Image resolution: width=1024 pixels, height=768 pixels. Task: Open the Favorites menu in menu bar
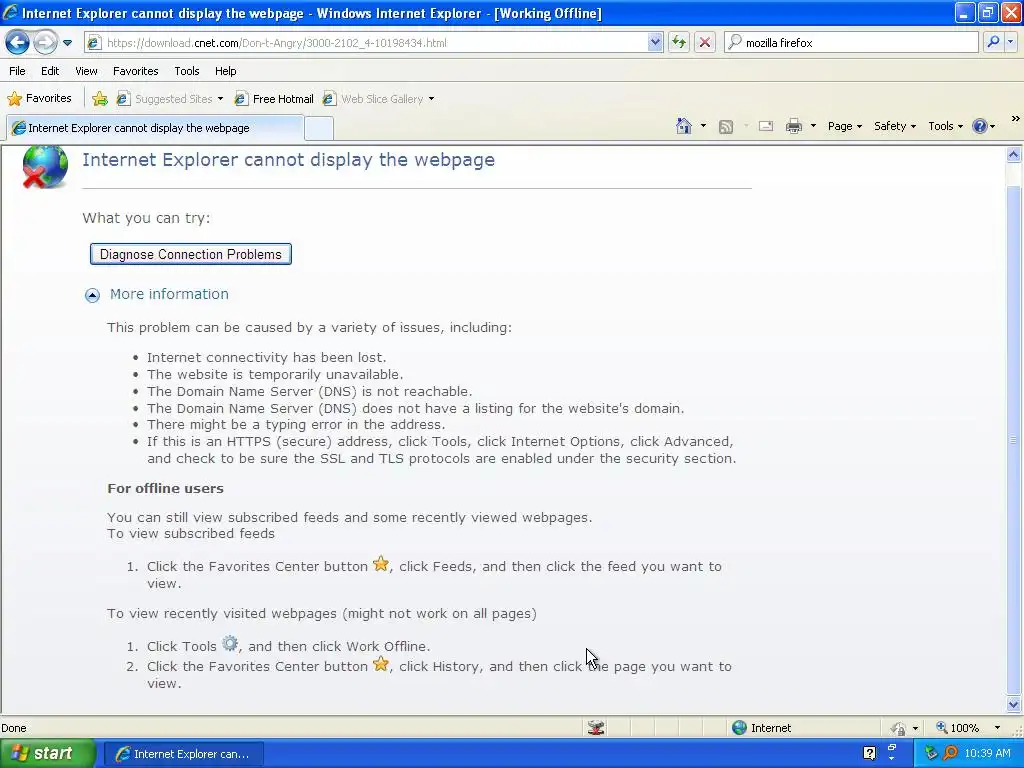click(135, 71)
